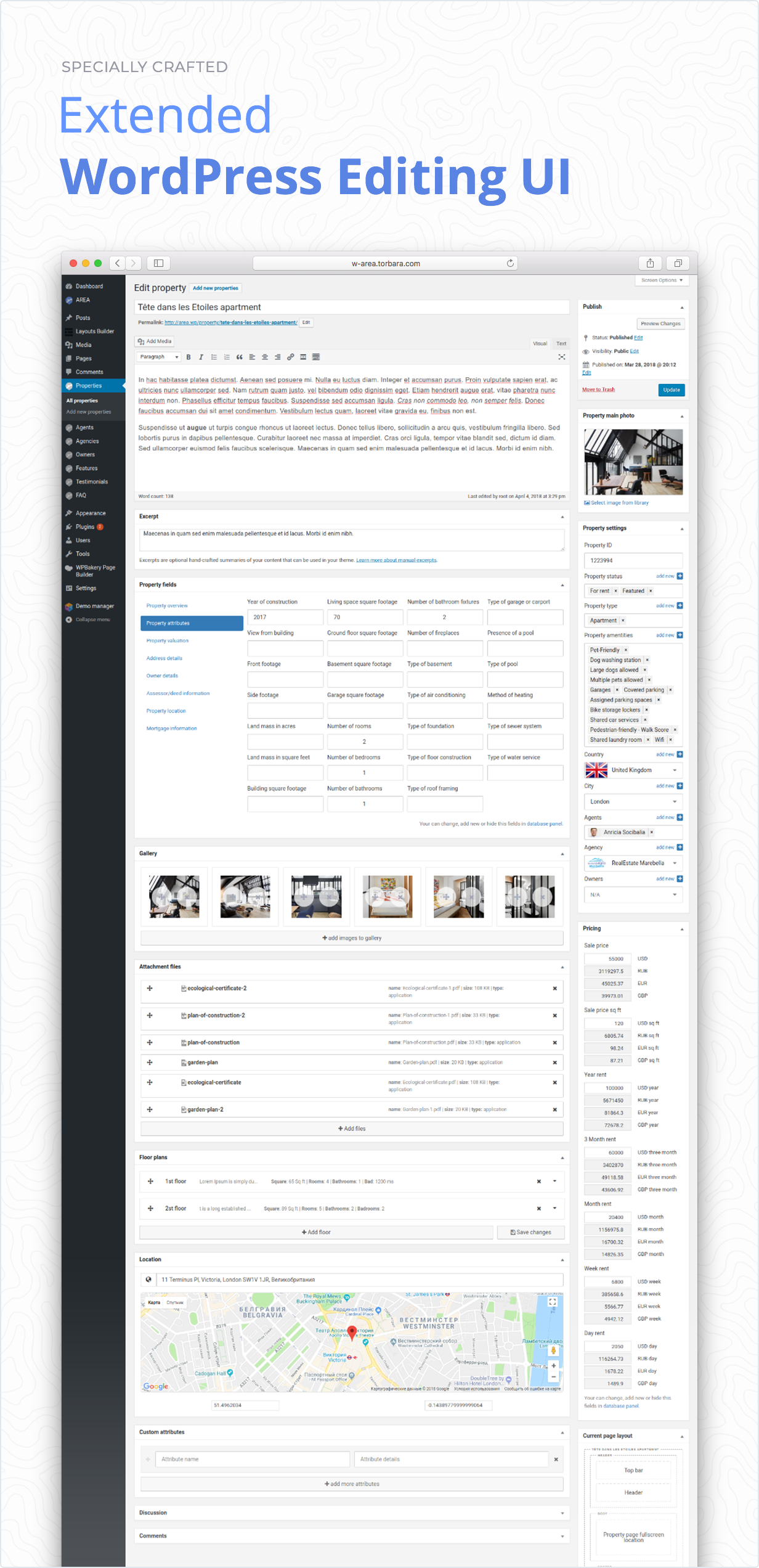Open Agents in admin sidebar

pos(84,428)
